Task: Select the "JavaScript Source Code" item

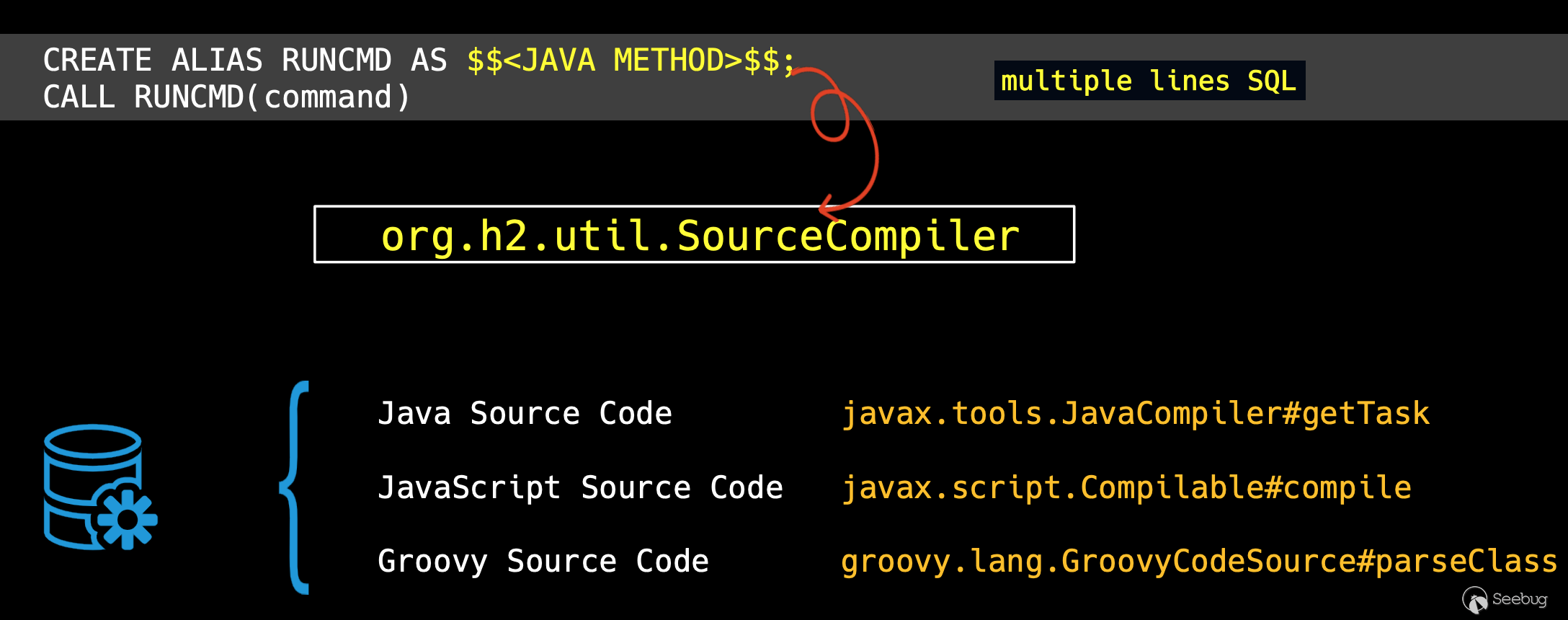Action: (580, 488)
